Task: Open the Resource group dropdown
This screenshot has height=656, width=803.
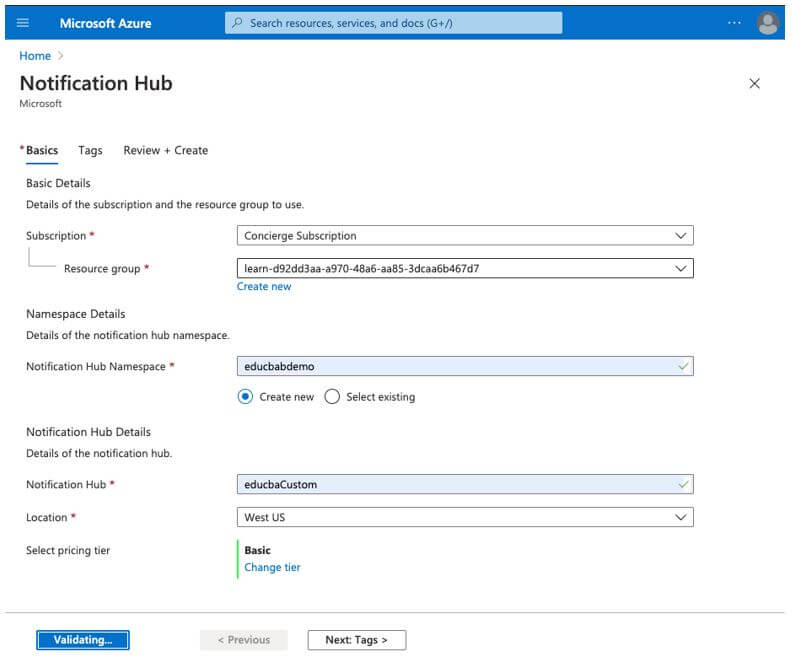Action: point(465,268)
